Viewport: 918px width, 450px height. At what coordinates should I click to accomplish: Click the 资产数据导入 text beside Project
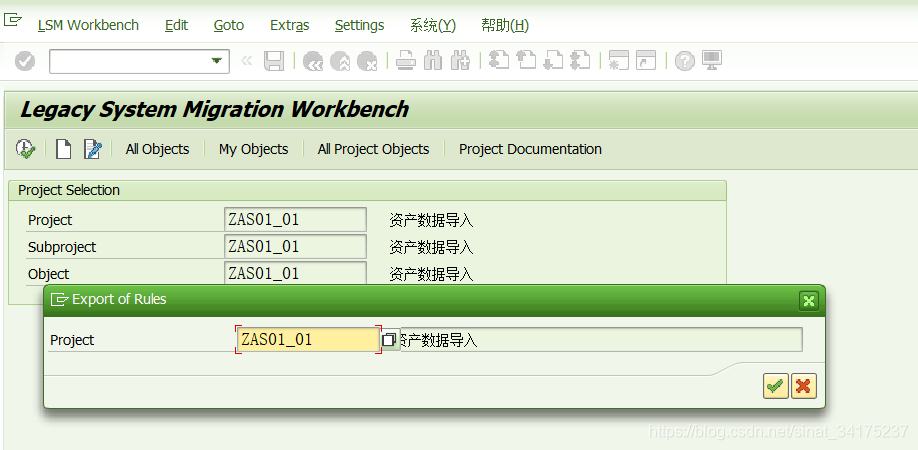coord(431,221)
